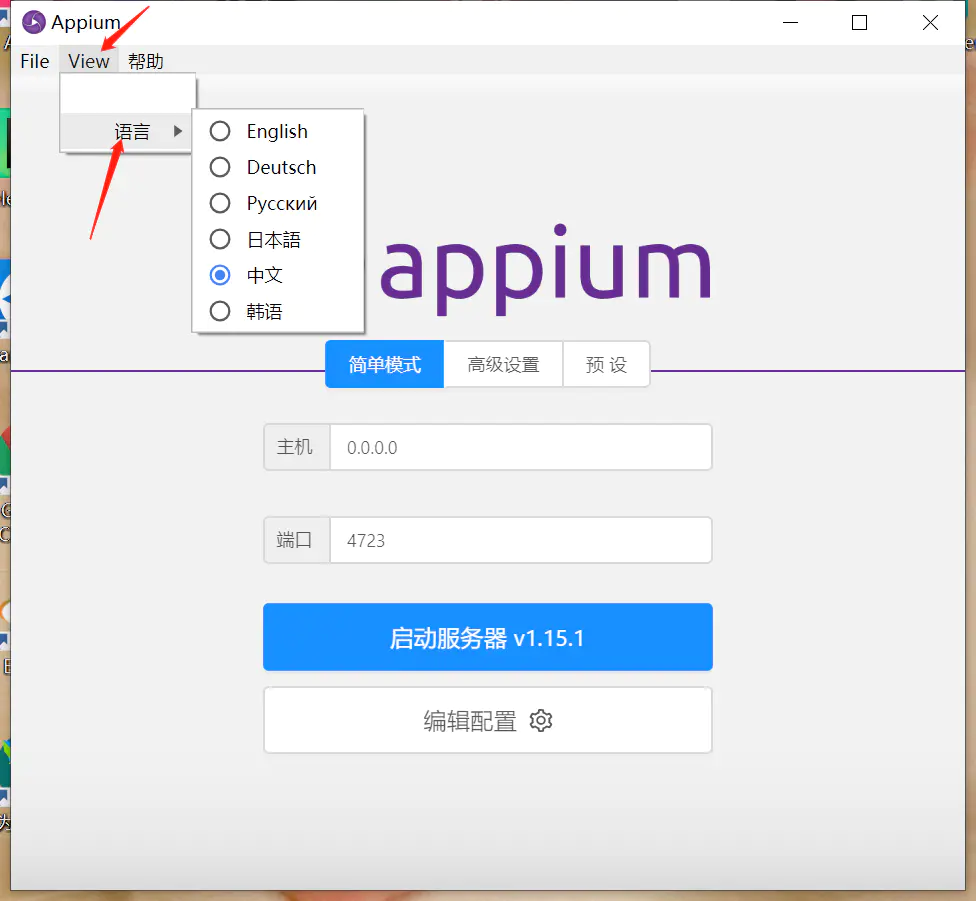
Task: Focus the 端口 port input field
Action: coord(521,540)
